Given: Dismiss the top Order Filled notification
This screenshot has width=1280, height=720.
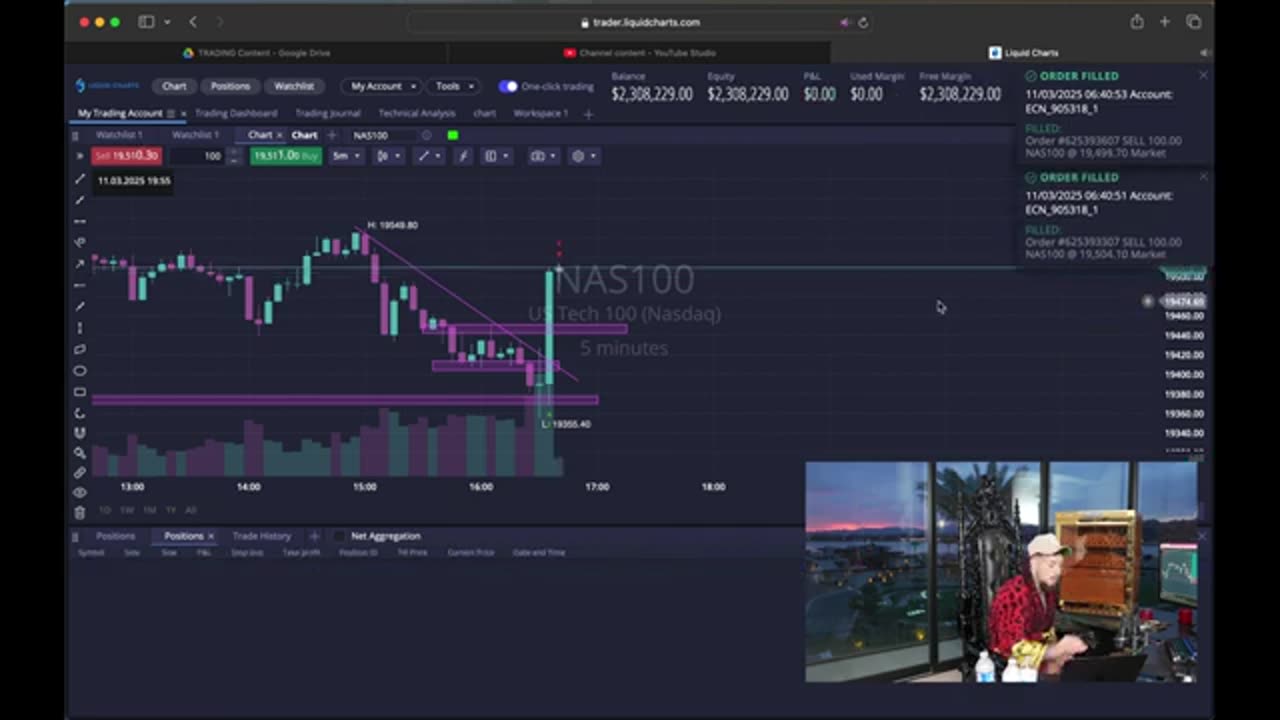Looking at the screenshot, I should point(1203,76).
